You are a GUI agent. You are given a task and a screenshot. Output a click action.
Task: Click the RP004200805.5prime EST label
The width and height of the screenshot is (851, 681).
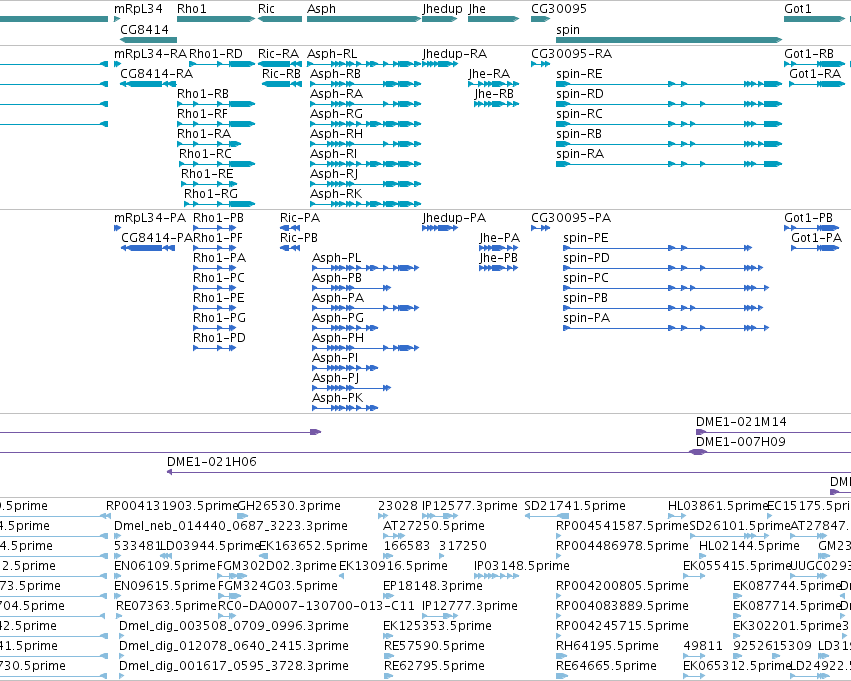(623, 586)
